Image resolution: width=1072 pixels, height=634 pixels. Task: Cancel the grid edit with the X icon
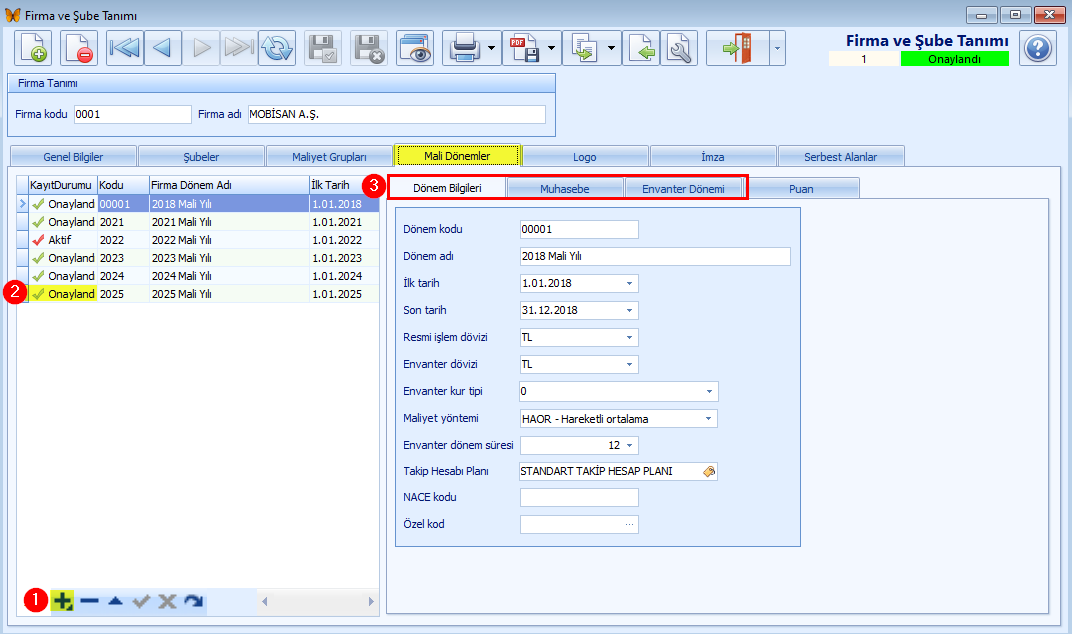click(168, 601)
